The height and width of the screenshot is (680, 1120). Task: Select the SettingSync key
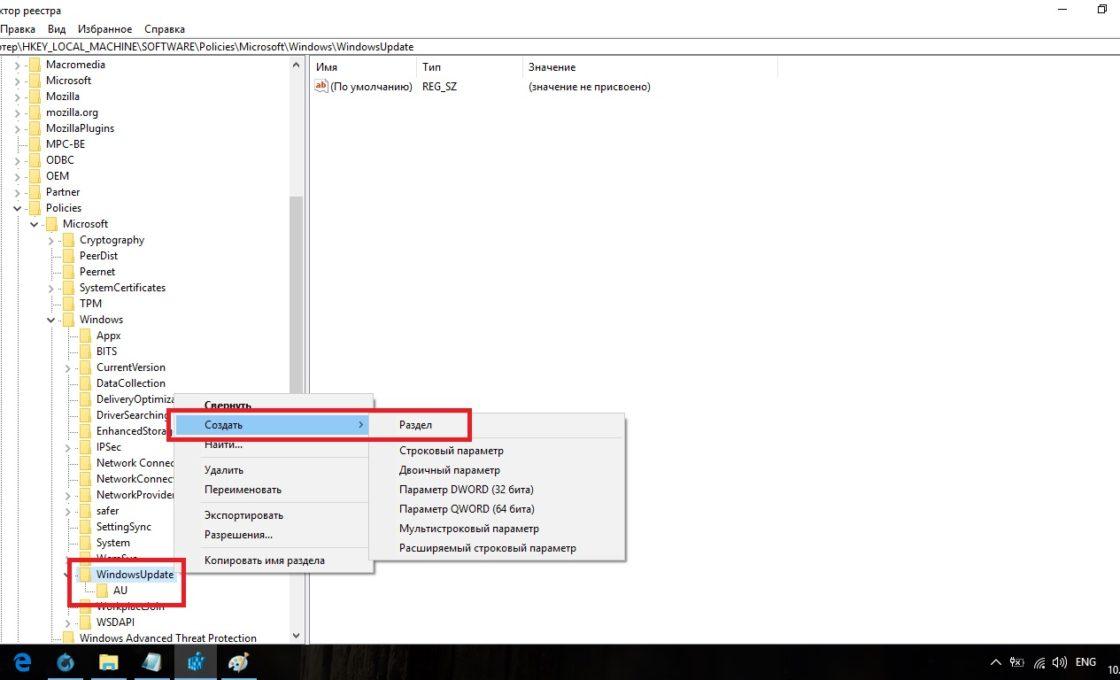(124, 527)
